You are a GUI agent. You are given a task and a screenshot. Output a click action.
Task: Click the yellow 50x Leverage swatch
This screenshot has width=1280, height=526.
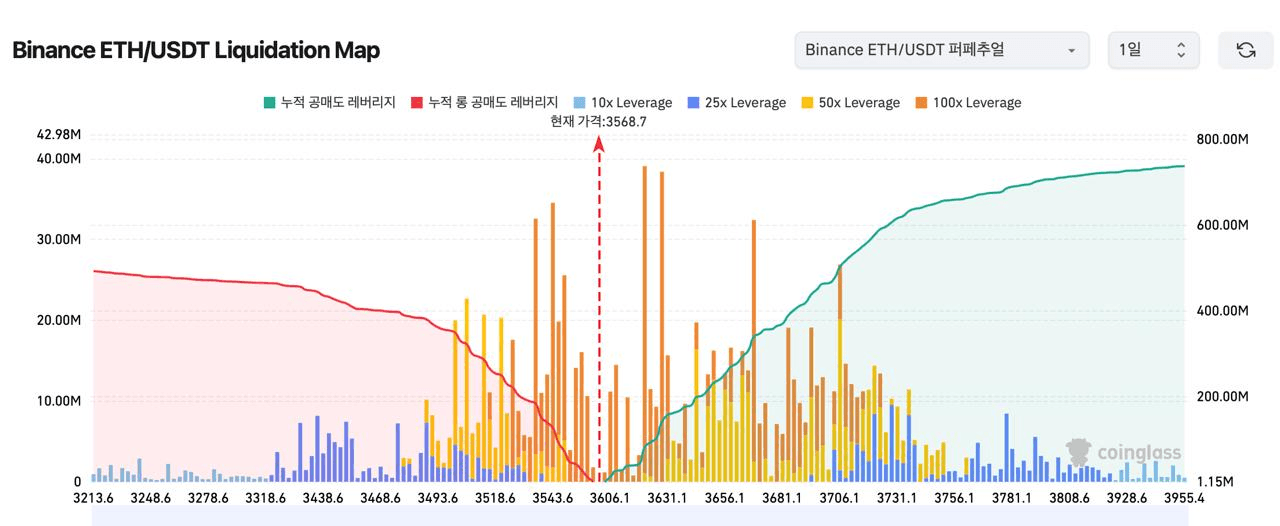pyautogui.click(x=808, y=102)
